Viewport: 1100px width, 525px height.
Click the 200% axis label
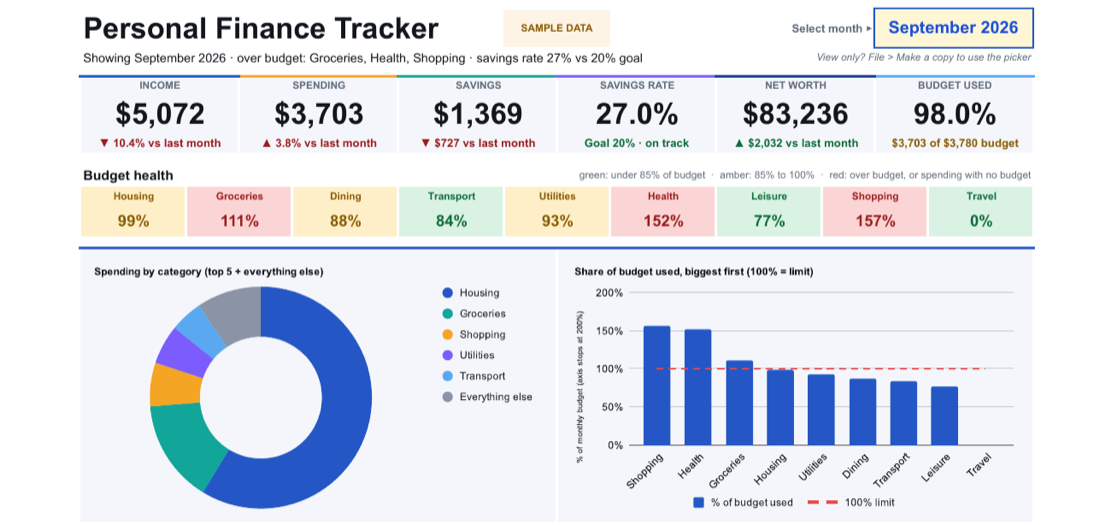(608, 293)
